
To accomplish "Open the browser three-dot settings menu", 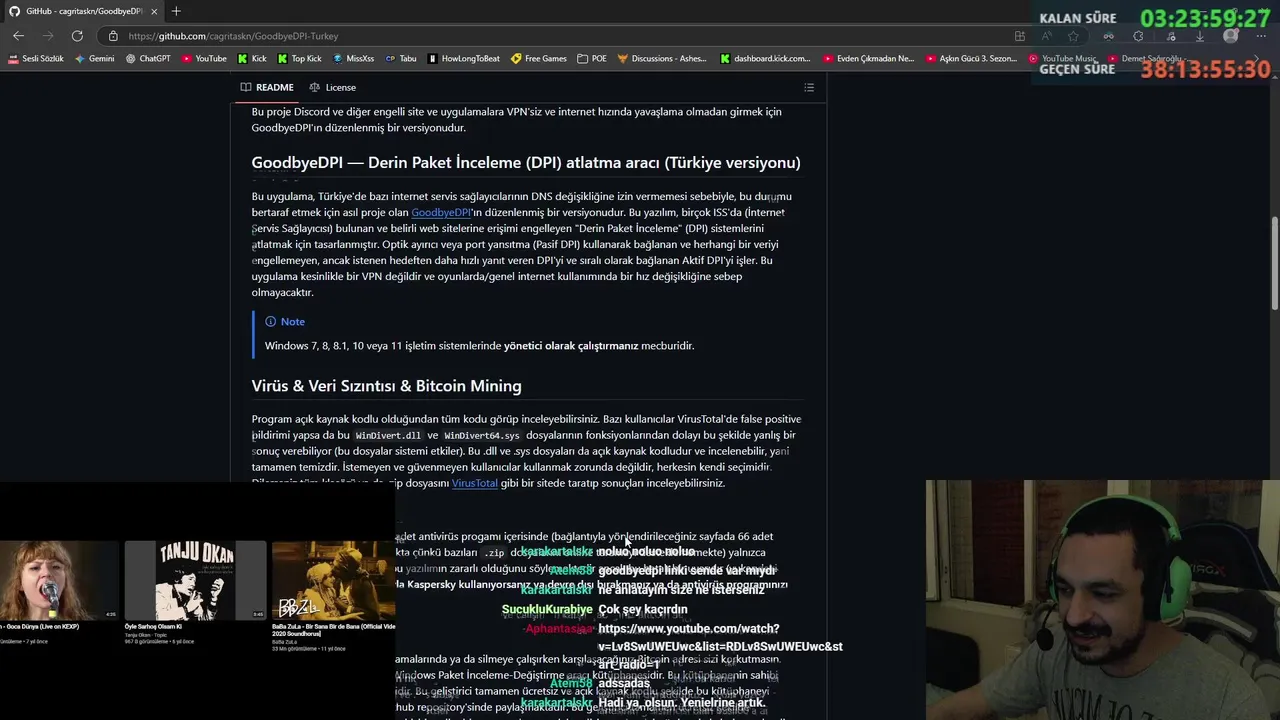I will tap(1261, 36).
